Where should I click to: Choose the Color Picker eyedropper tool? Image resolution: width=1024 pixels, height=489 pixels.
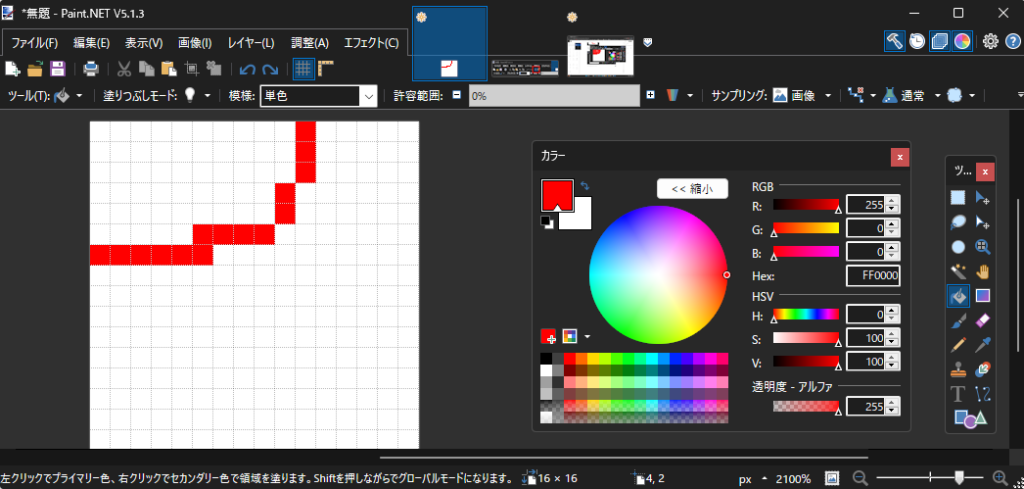[983, 345]
